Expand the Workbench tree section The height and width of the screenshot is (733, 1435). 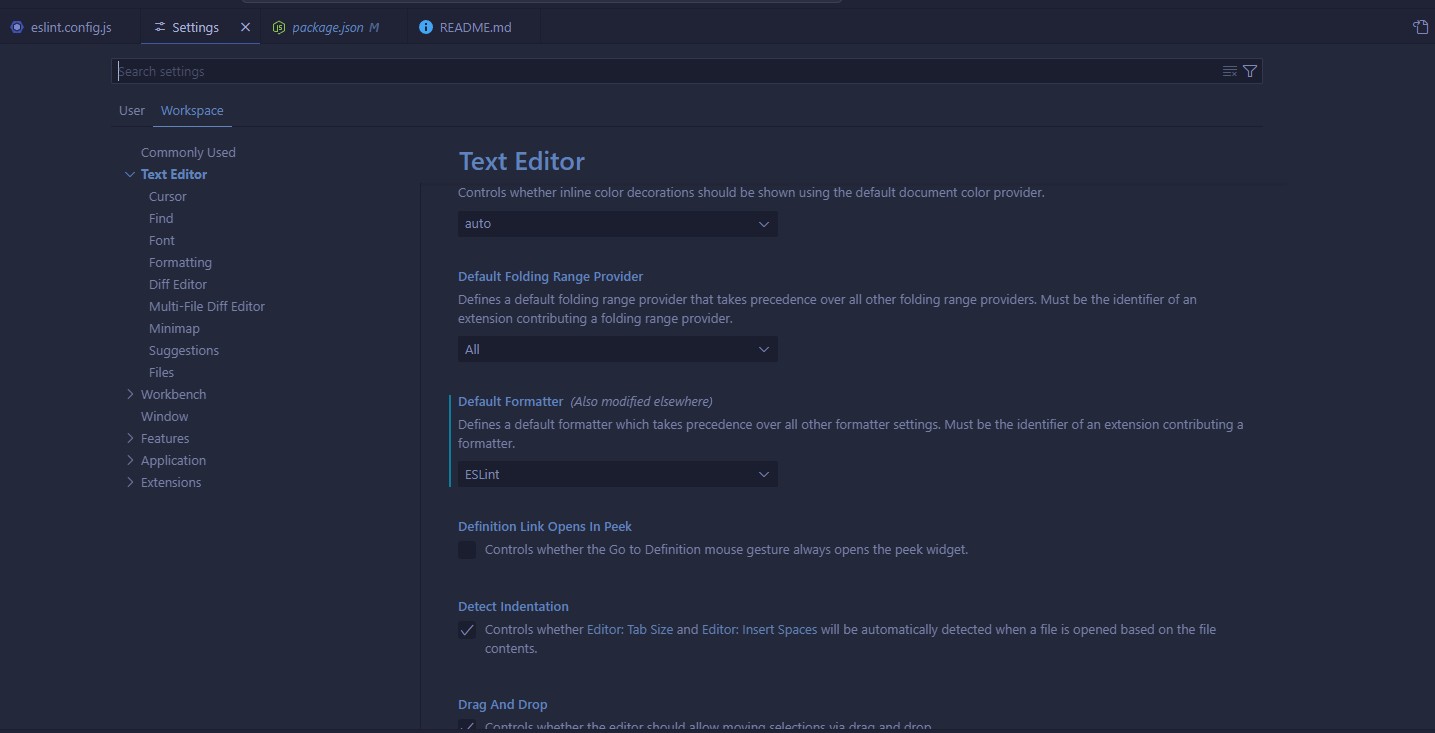point(130,394)
